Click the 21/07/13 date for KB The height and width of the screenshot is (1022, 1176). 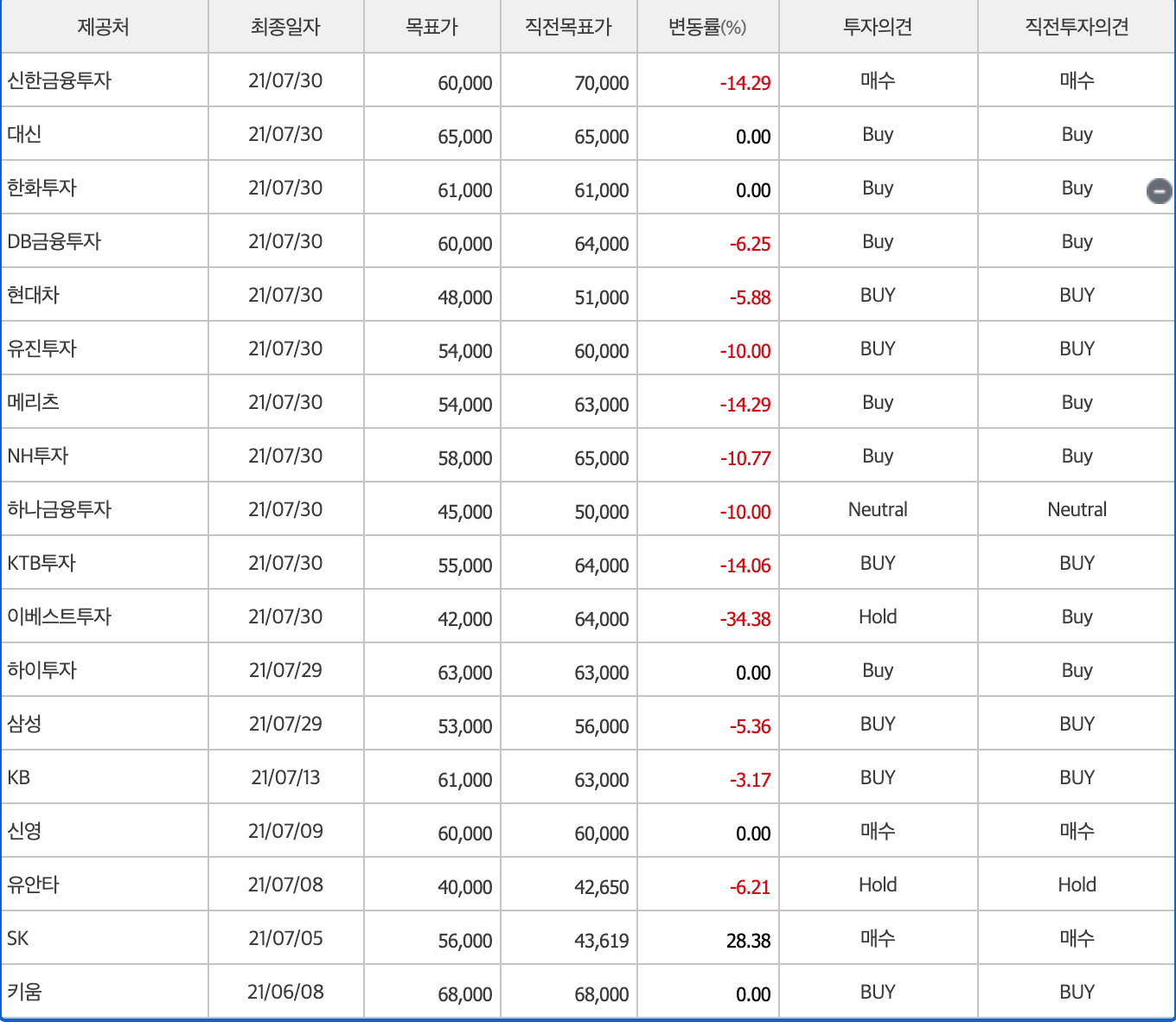point(285,777)
